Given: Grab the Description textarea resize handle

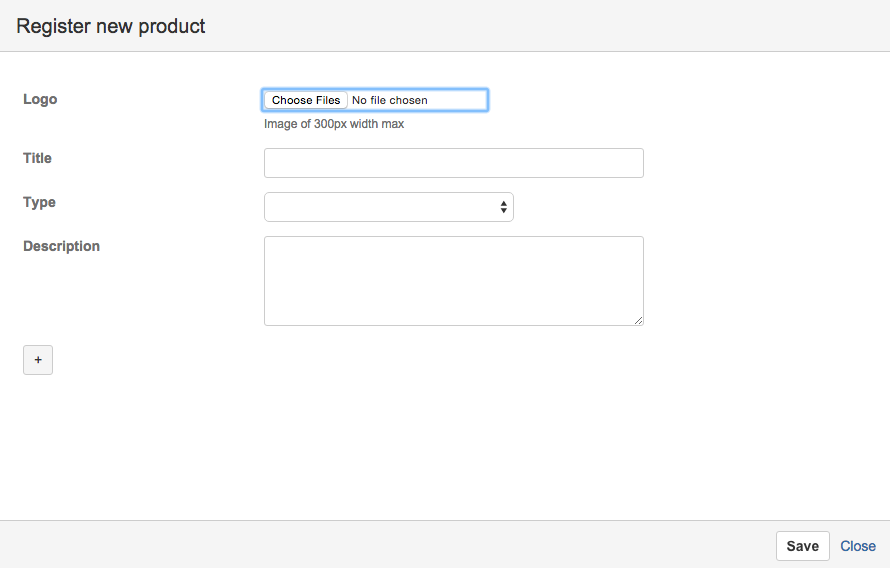Looking at the screenshot, I should pos(639,321).
